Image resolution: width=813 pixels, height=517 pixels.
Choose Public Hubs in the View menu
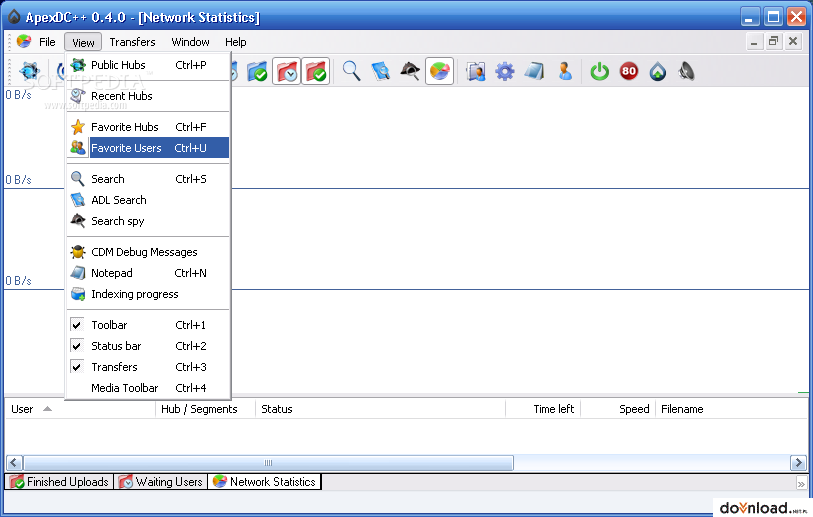tap(148, 65)
